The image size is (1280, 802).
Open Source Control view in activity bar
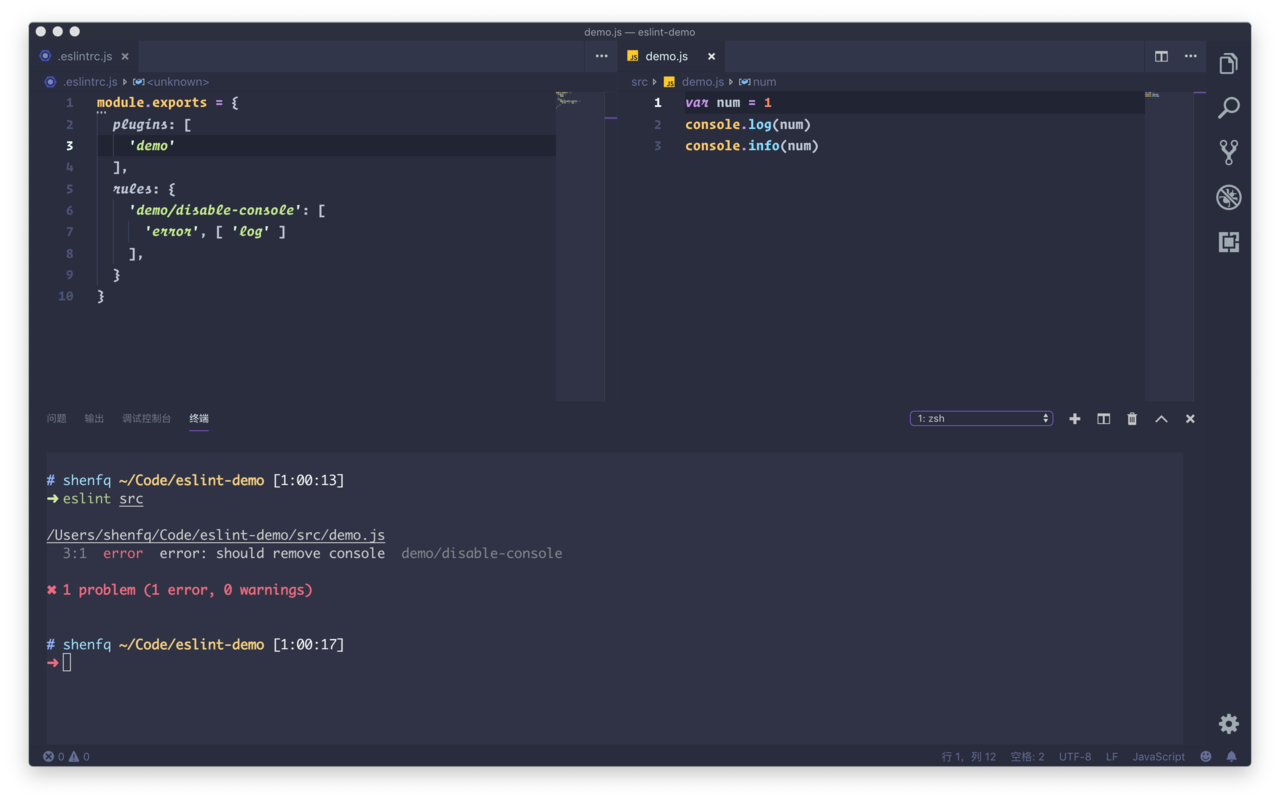click(1229, 152)
